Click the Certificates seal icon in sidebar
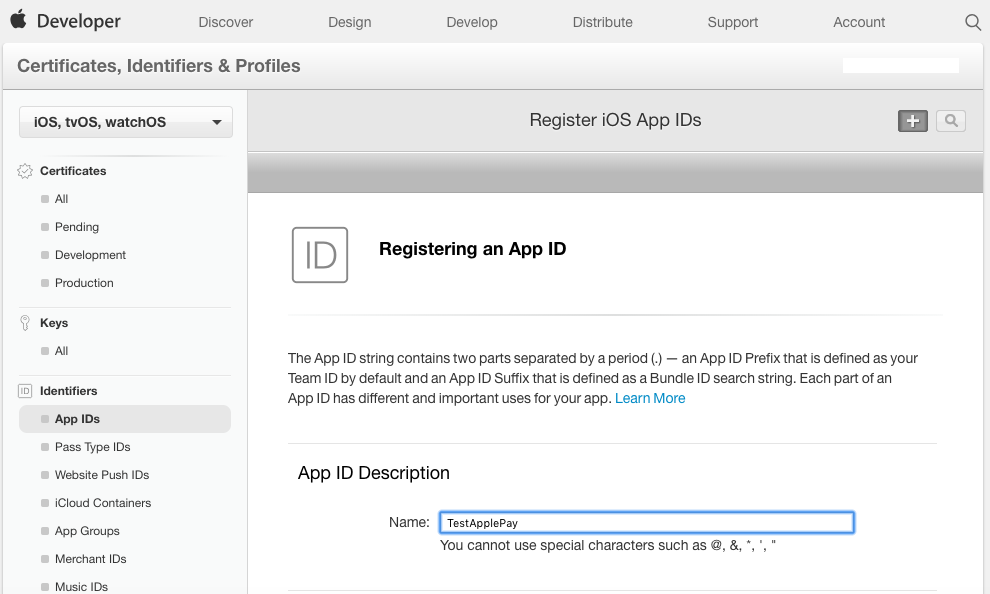 tap(25, 171)
